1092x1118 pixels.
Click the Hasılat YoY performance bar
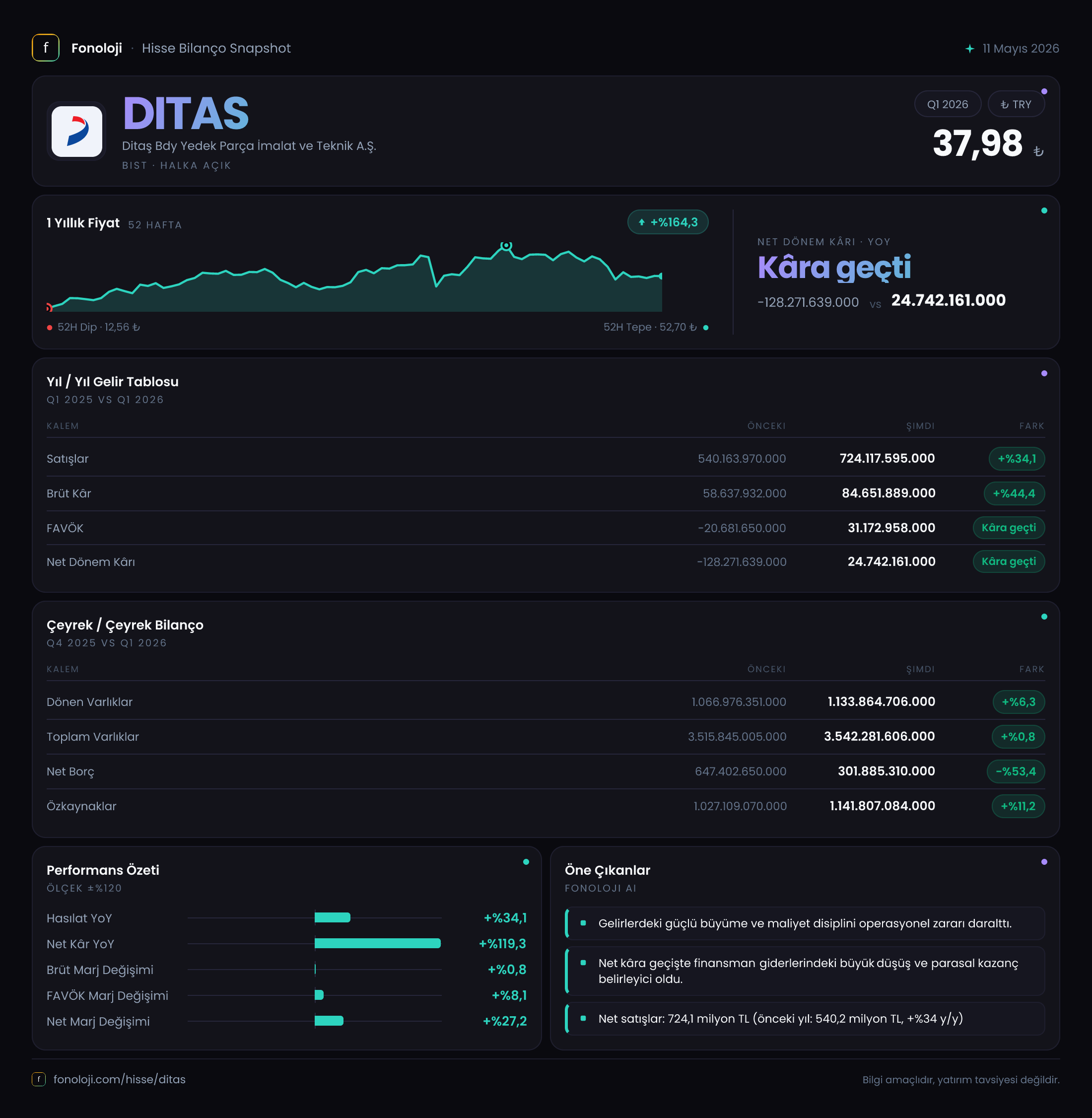(x=333, y=918)
